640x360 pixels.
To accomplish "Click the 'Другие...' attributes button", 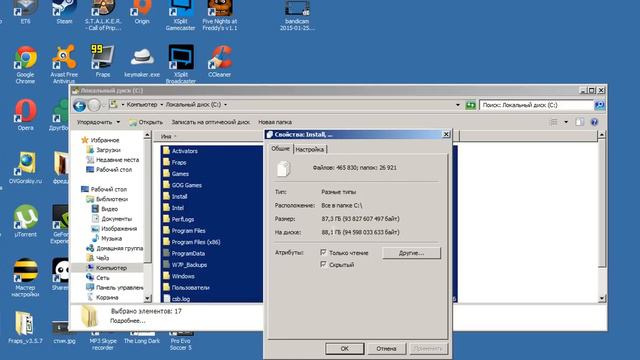I will 411,253.
